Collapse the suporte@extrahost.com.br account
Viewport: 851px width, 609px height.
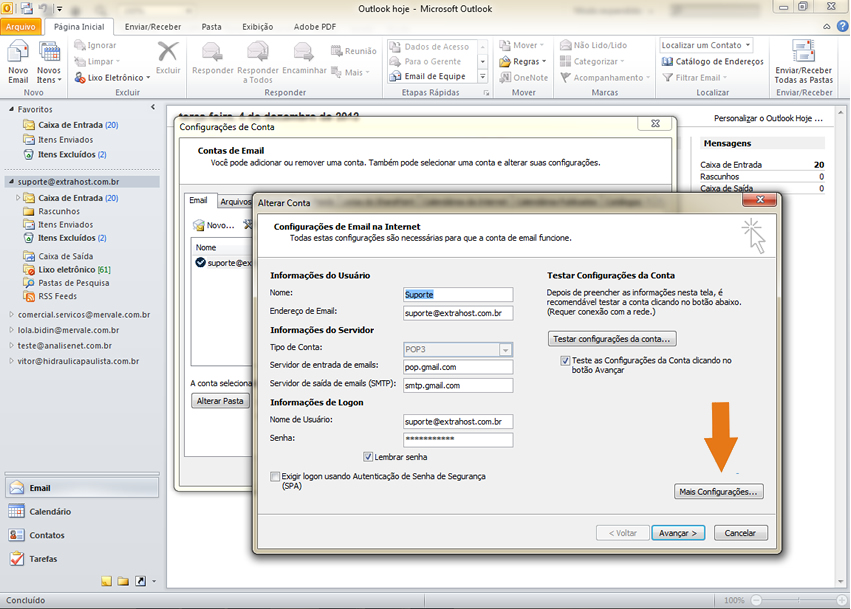pyautogui.click(x=11, y=181)
